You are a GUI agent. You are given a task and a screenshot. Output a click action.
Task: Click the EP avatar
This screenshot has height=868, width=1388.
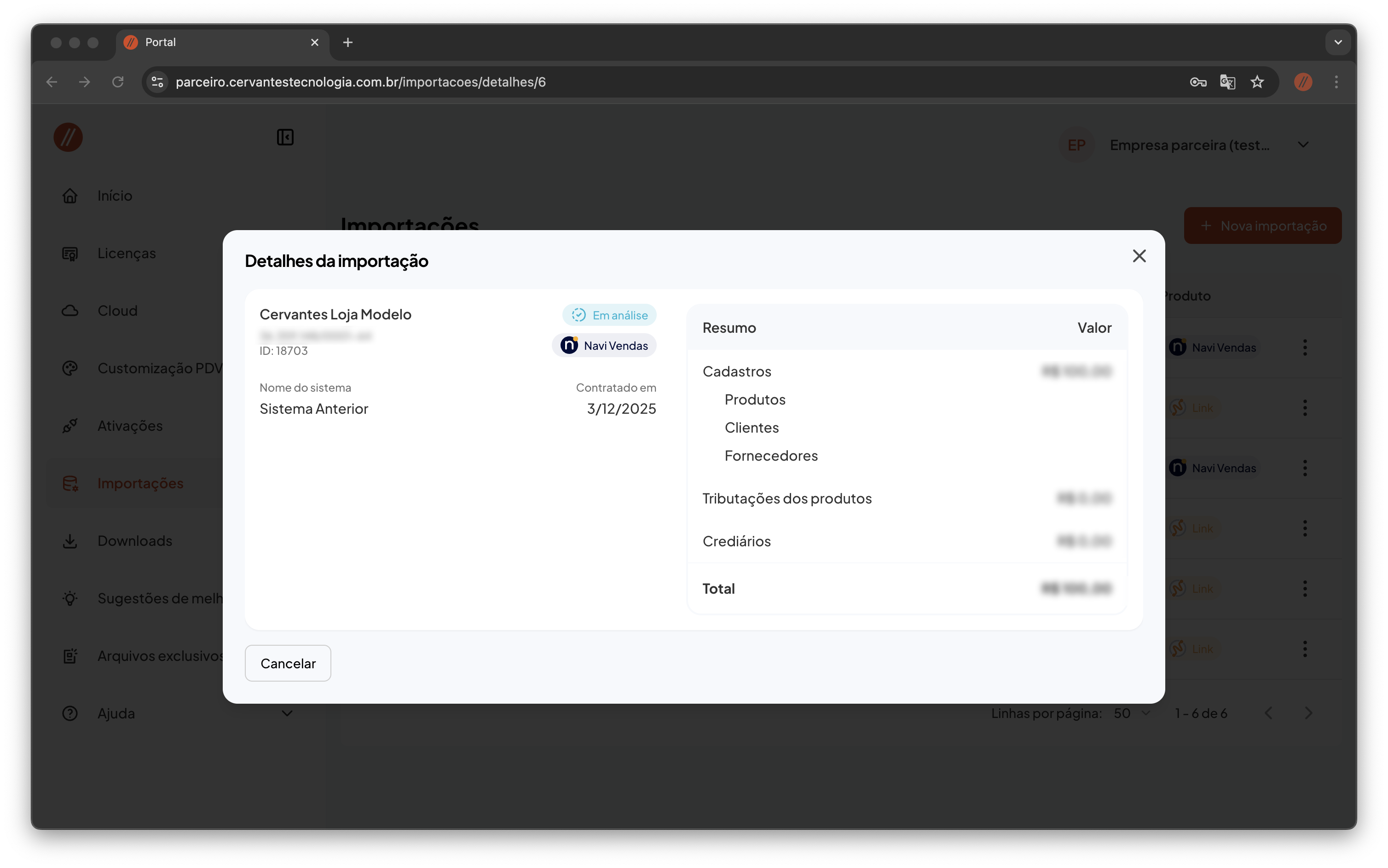[x=1076, y=145]
